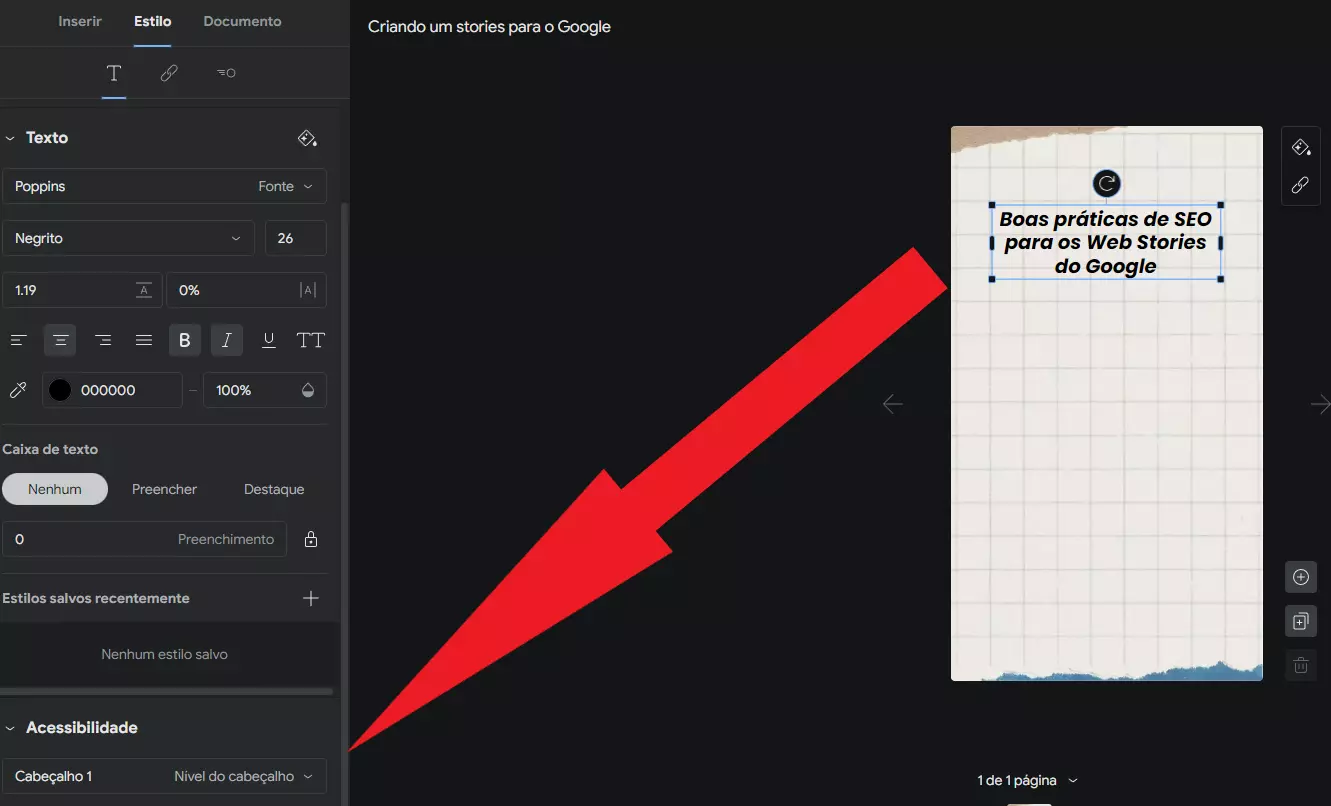
Task: Toggle underline formatting
Action: point(268,340)
